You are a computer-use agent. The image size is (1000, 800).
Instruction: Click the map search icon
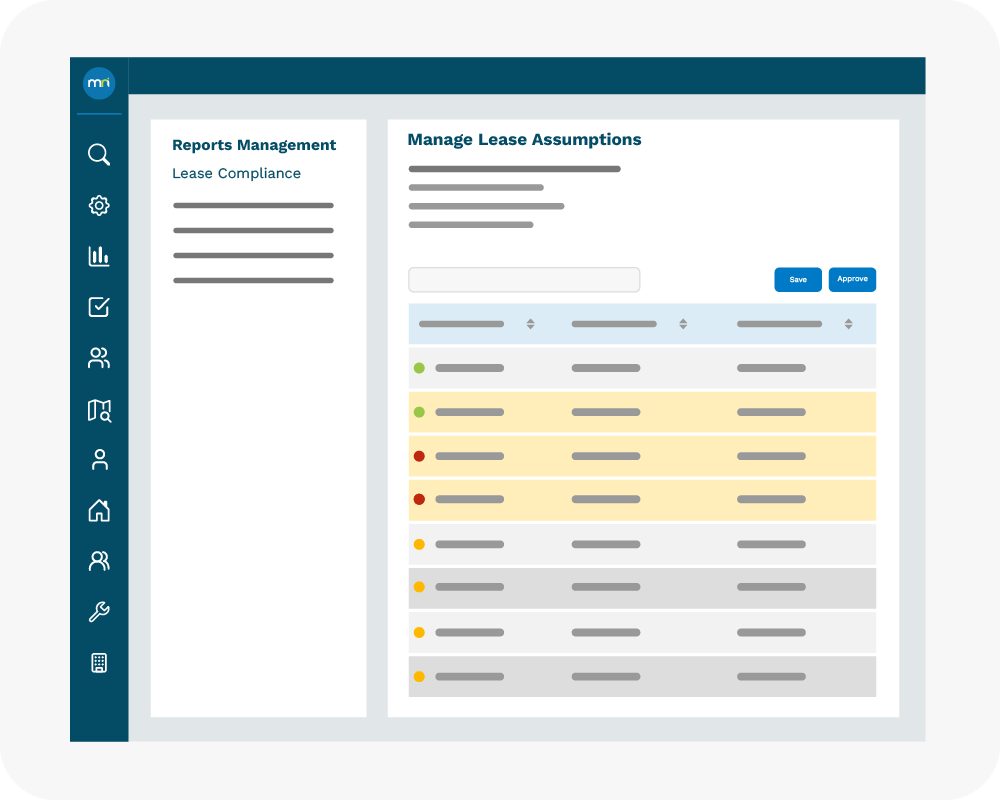coord(99,409)
